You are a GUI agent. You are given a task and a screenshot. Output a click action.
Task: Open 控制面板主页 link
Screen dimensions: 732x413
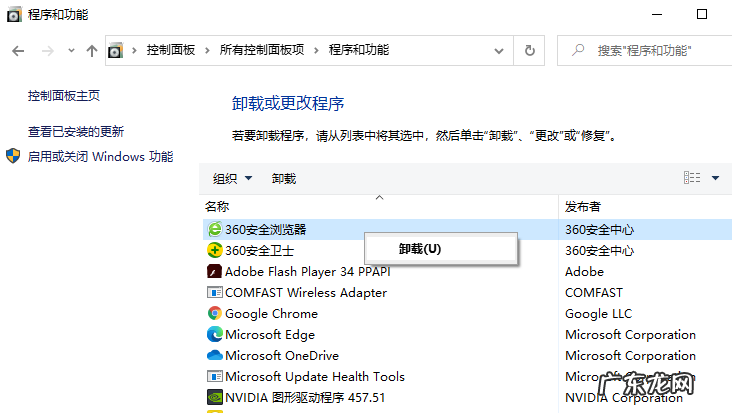tap(64, 96)
